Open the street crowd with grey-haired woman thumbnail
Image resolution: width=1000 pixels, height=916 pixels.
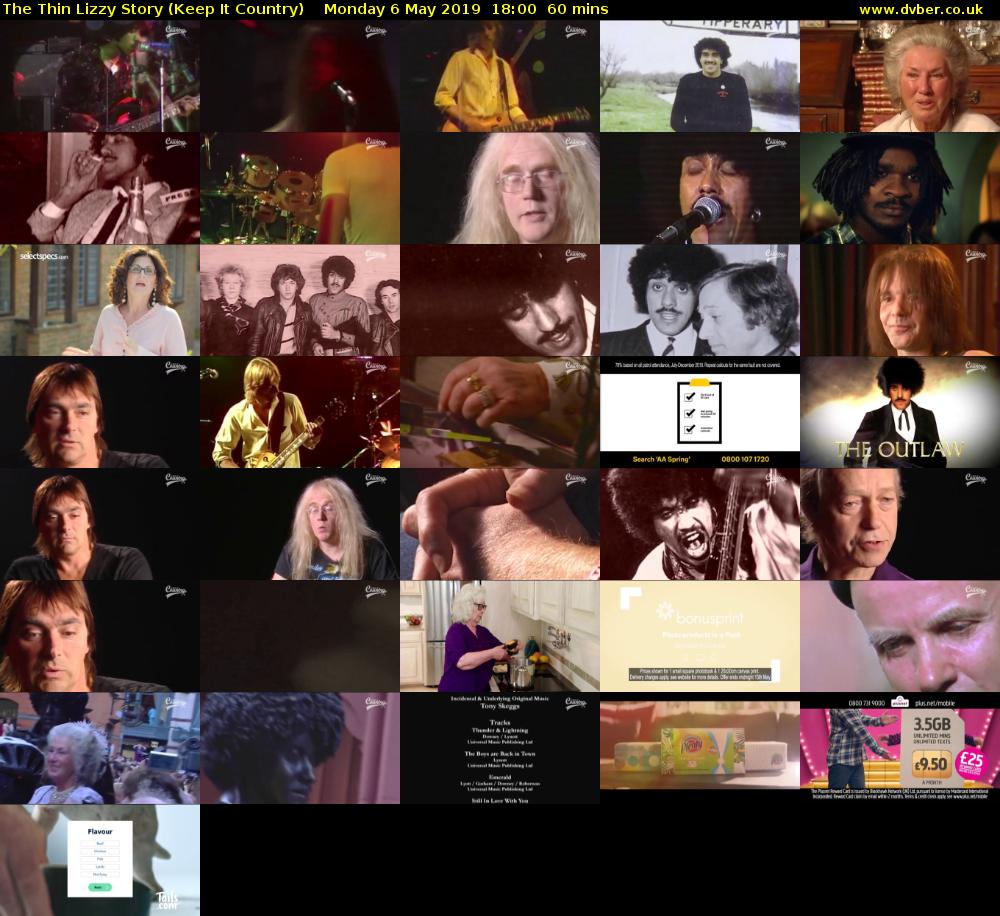[99, 748]
